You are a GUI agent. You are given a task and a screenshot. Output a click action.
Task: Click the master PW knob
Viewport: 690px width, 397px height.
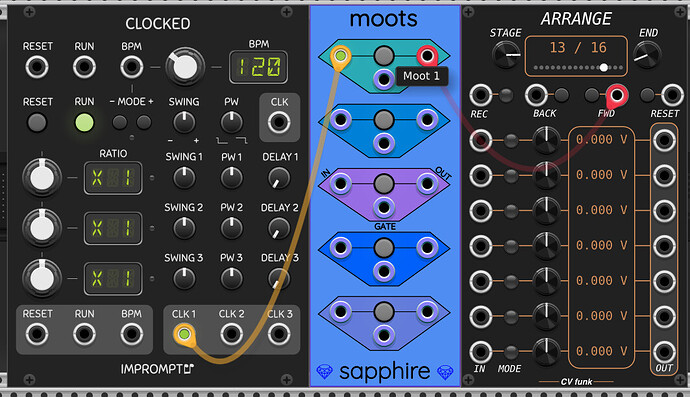point(231,122)
